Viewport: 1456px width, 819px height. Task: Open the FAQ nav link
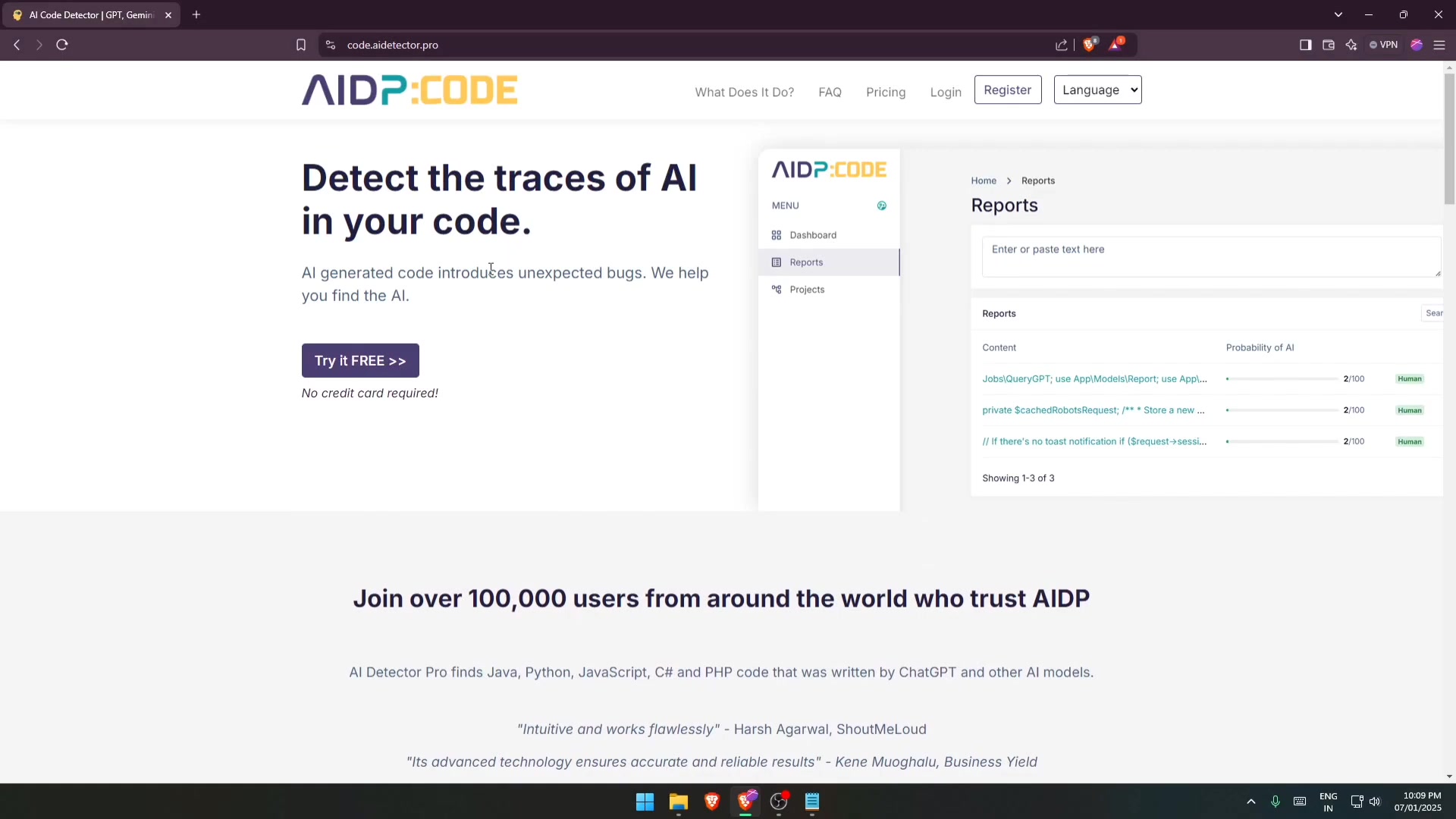830,92
